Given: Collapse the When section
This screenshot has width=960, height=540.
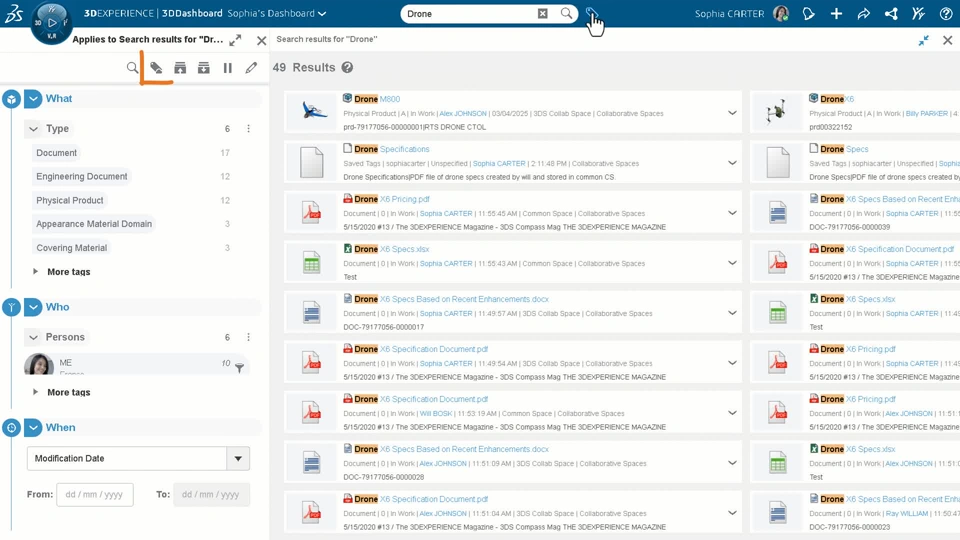Looking at the screenshot, I should pyautogui.click(x=33, y=427).
